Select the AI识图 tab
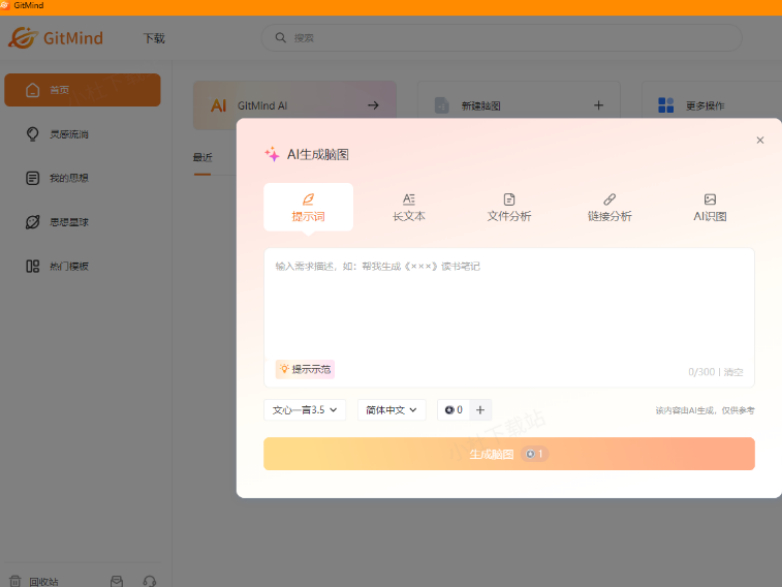 click(710, 207)
